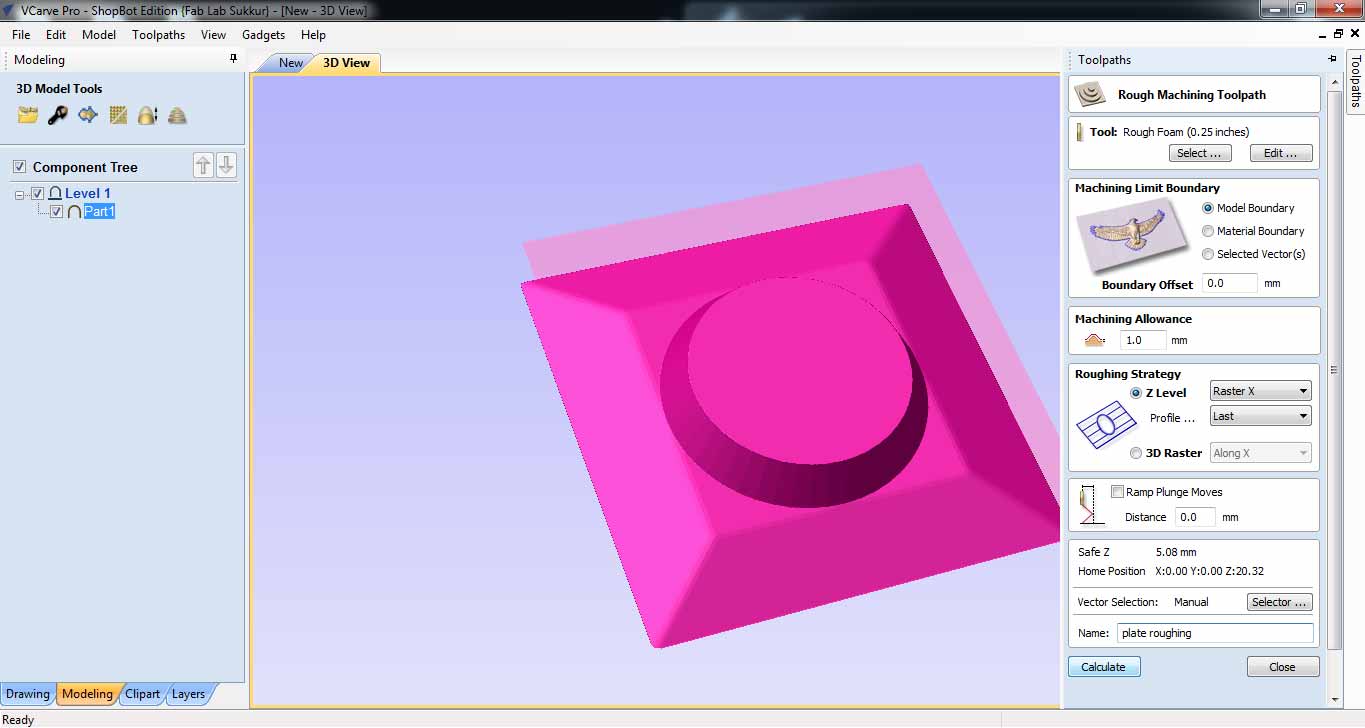Open the View menu
Viewport: 1365px width, 728px height.
[x=213, y=34]
